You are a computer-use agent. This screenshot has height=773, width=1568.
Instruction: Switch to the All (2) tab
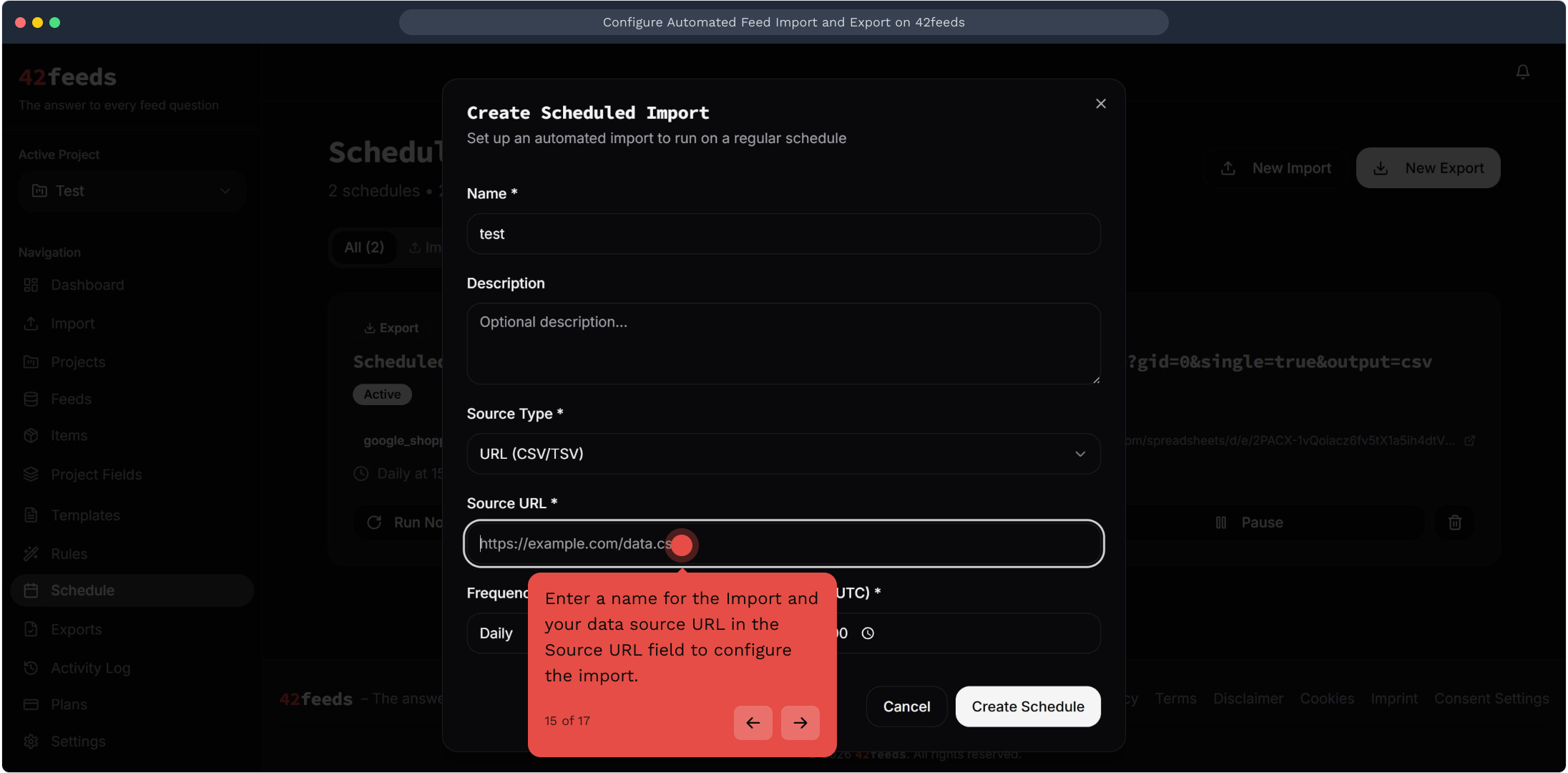(x=364, y=248)
